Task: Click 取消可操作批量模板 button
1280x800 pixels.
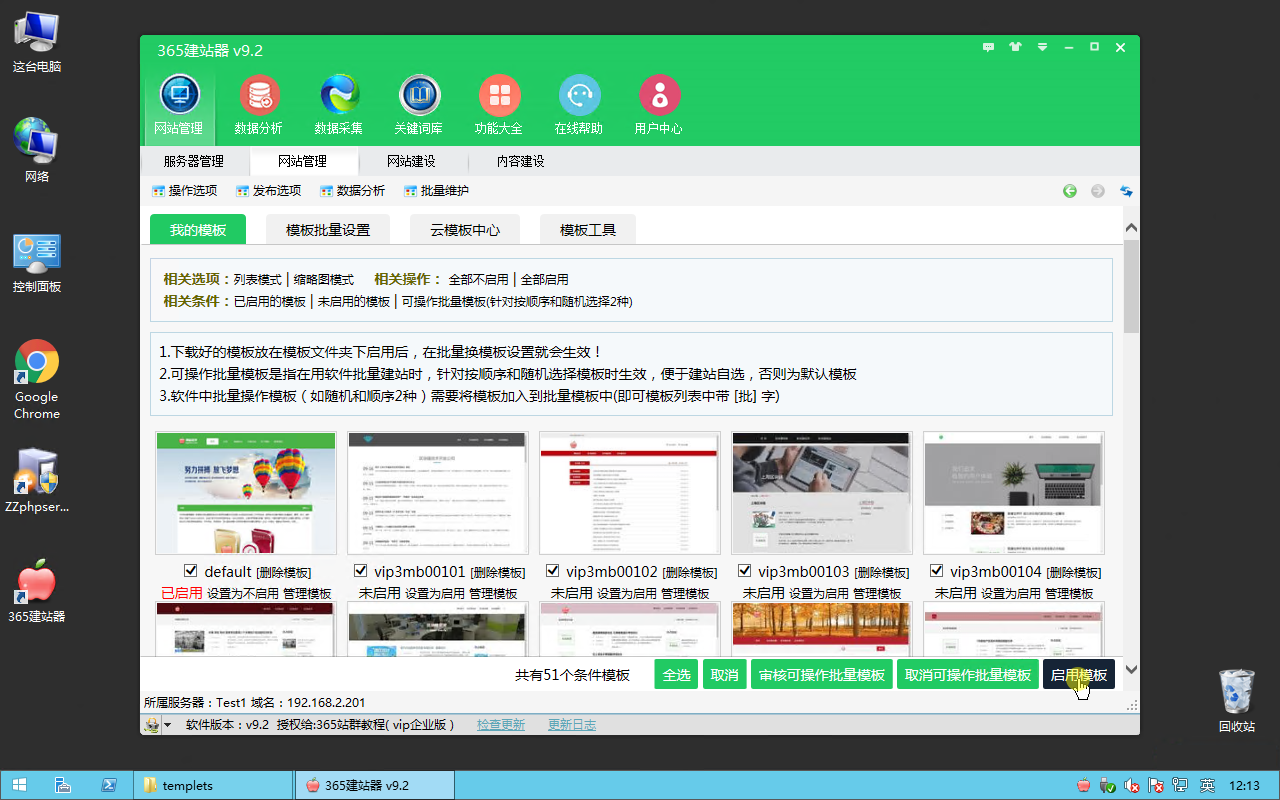Action: [968, 675]
